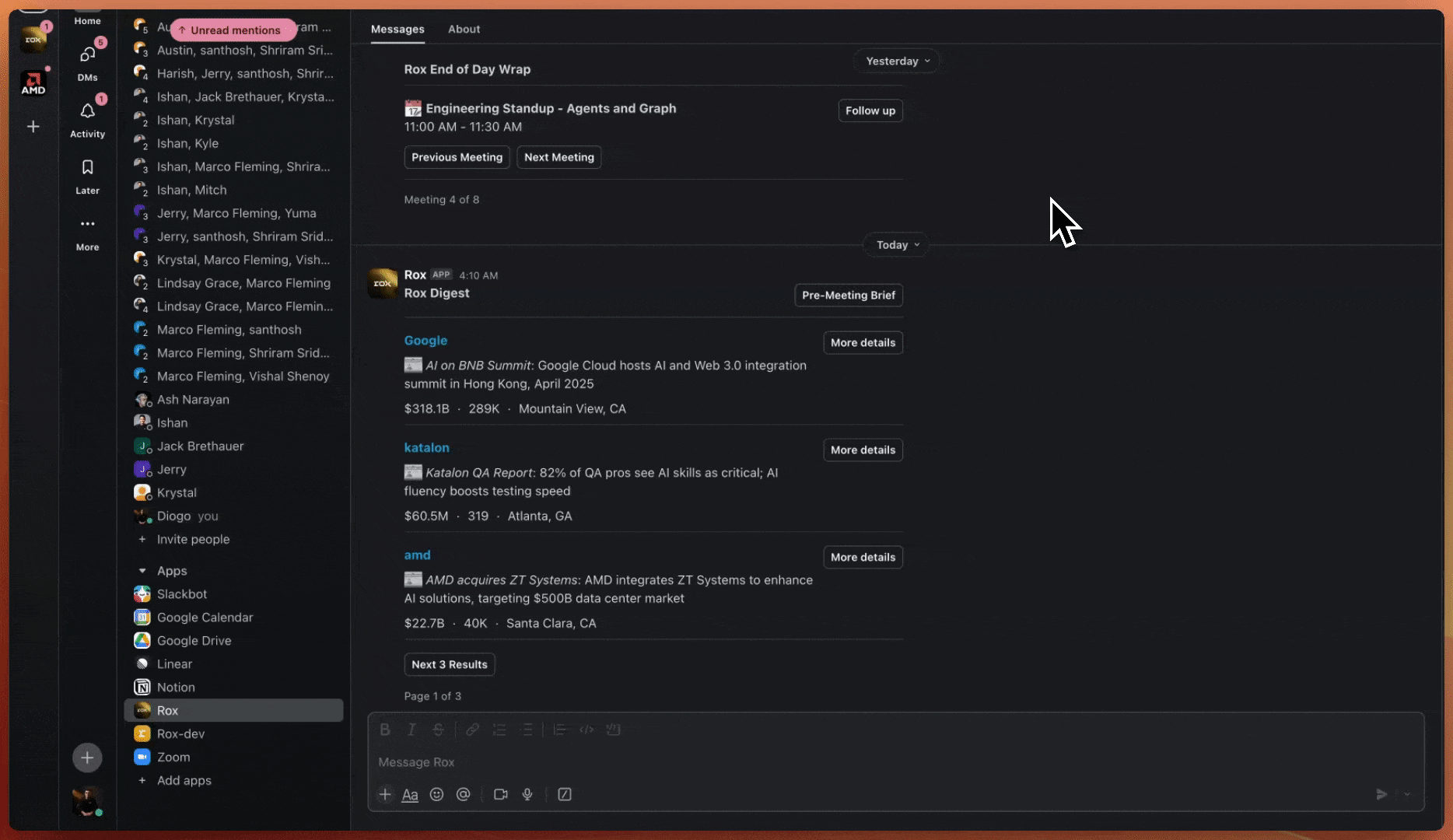Open the Activity bell icon

tap(87, 112)
